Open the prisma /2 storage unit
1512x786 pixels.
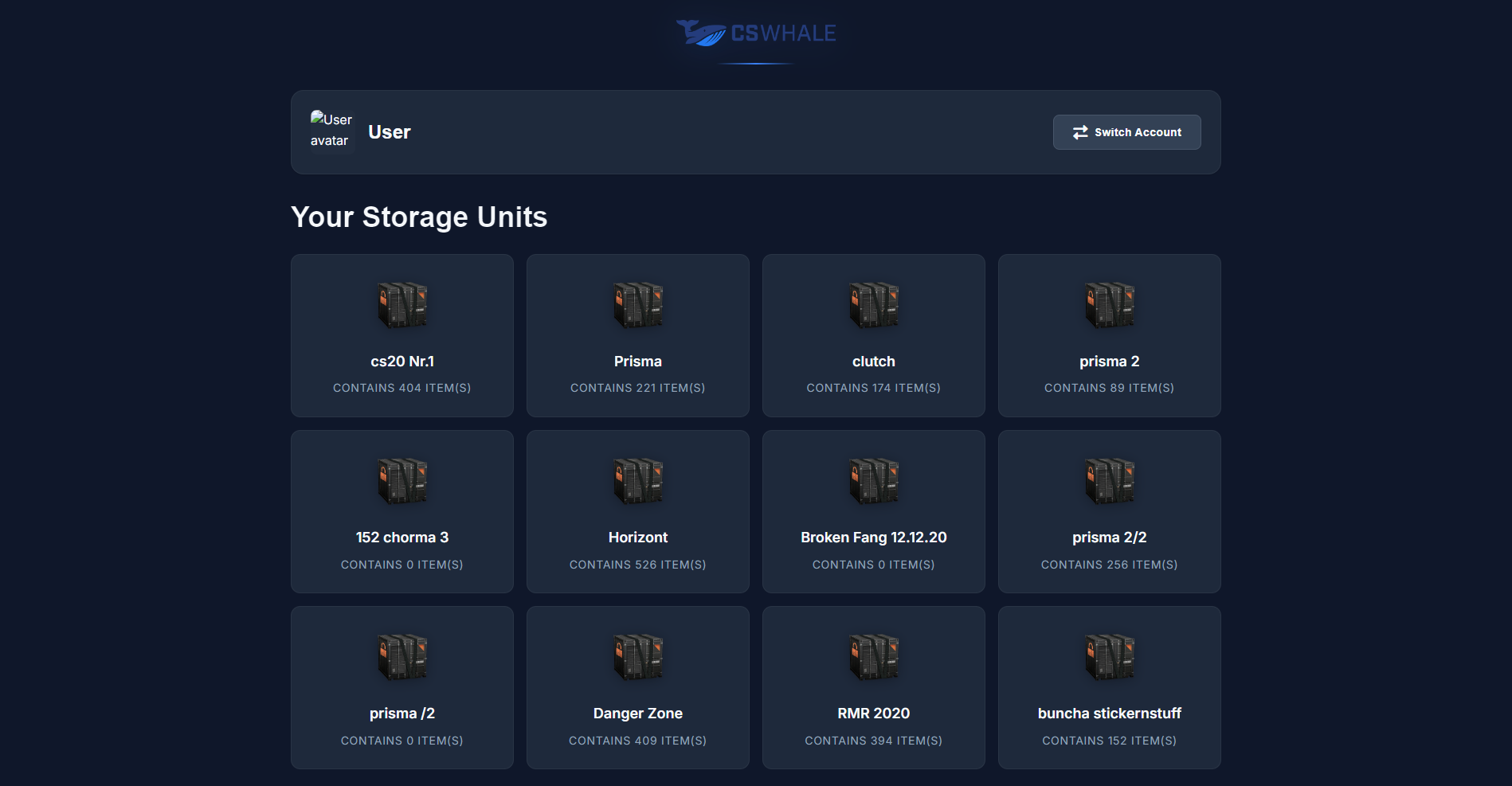coord(402,687)
